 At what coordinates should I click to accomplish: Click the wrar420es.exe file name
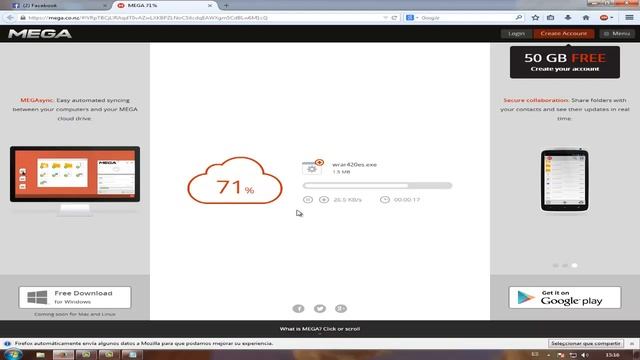pyautogui.click(x=354, y=164)
